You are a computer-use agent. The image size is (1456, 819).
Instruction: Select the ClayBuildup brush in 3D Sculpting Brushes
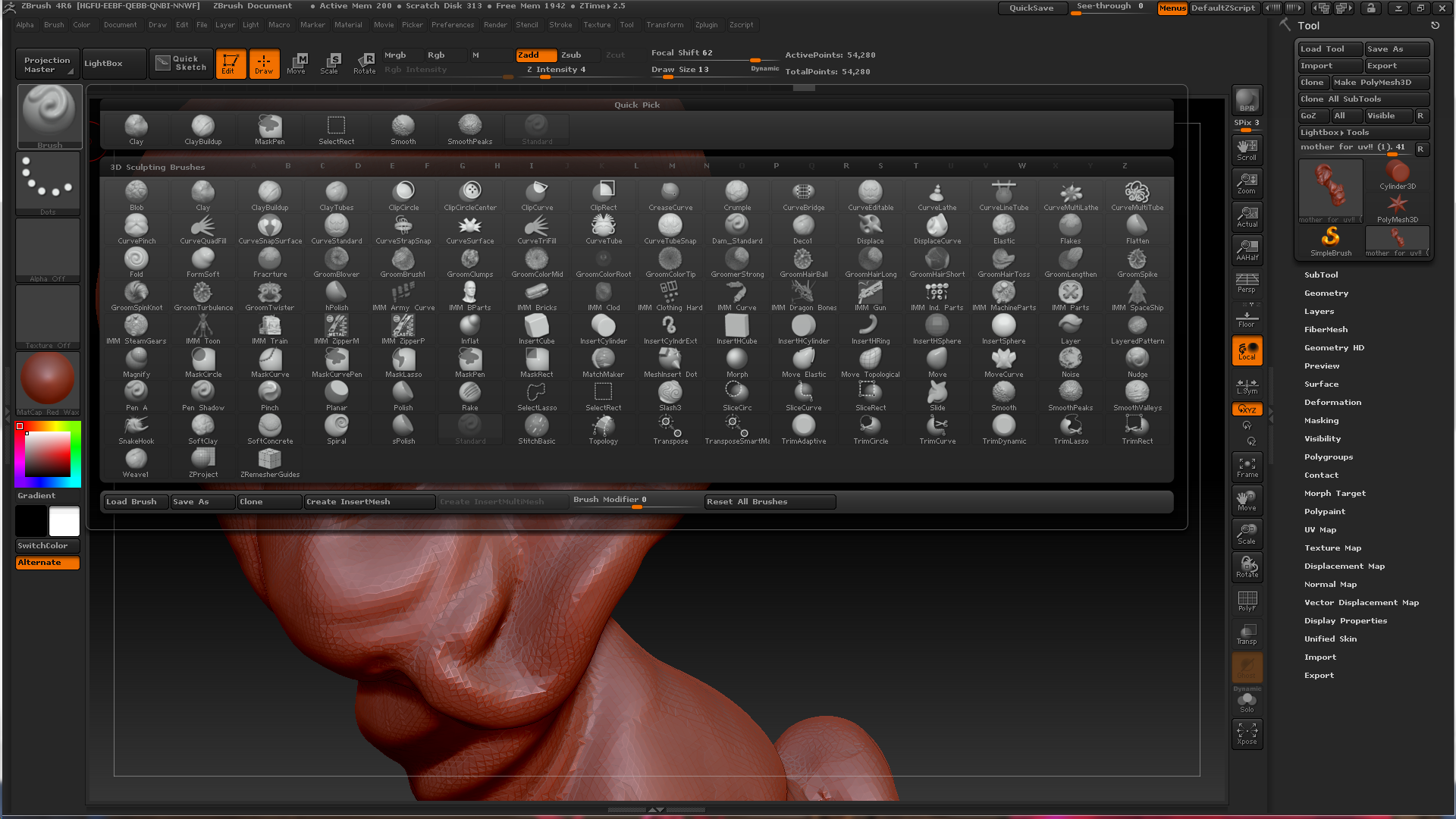(x=269, y=196)
